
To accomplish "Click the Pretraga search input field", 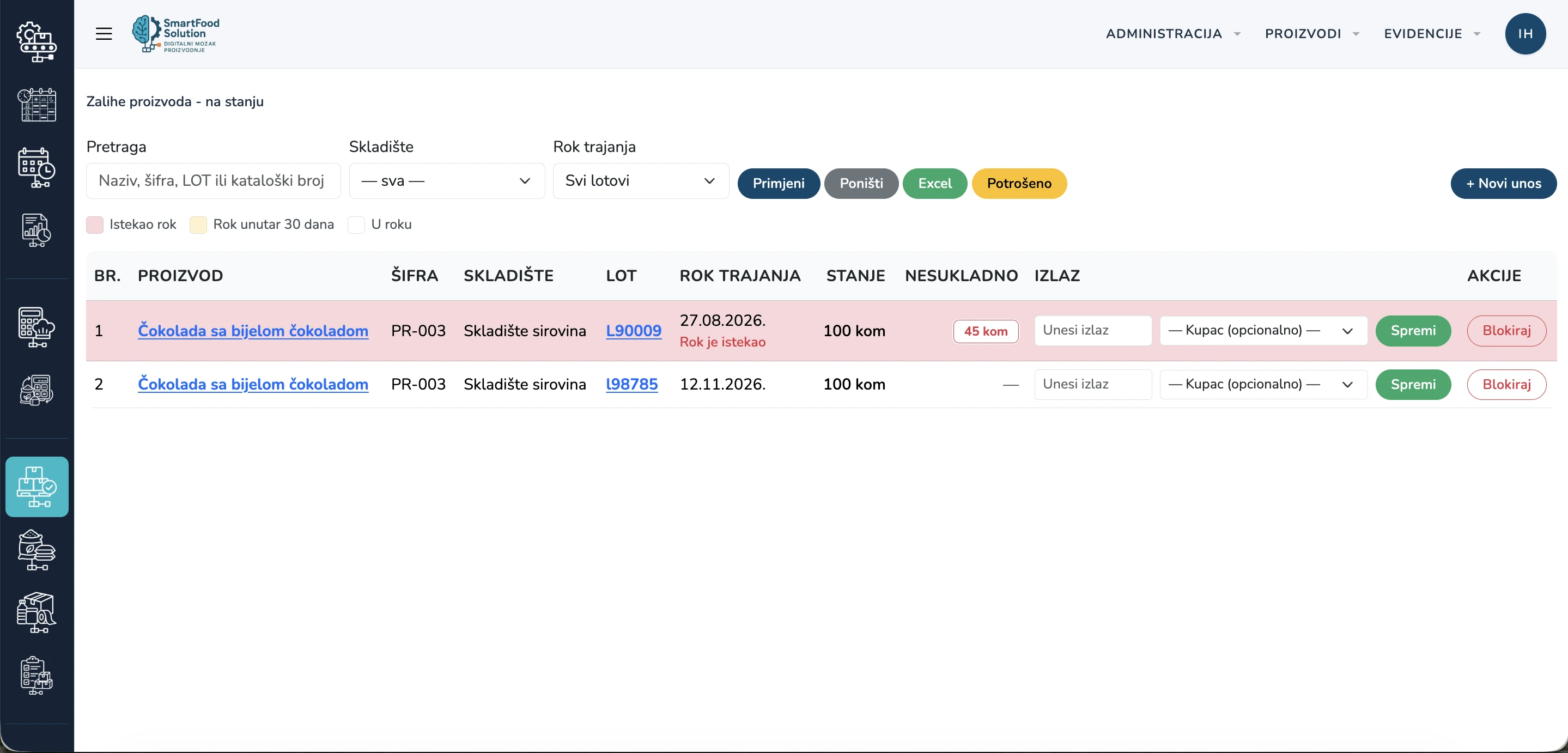I will coord(213,181).
